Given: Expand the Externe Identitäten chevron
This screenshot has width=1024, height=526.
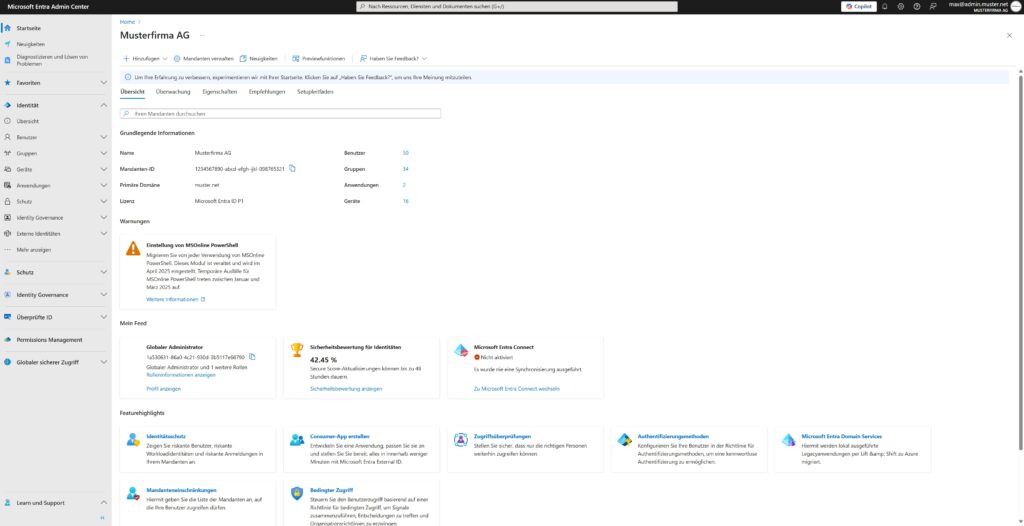Looking at the screenshot, I should click(x=103, y=233).
